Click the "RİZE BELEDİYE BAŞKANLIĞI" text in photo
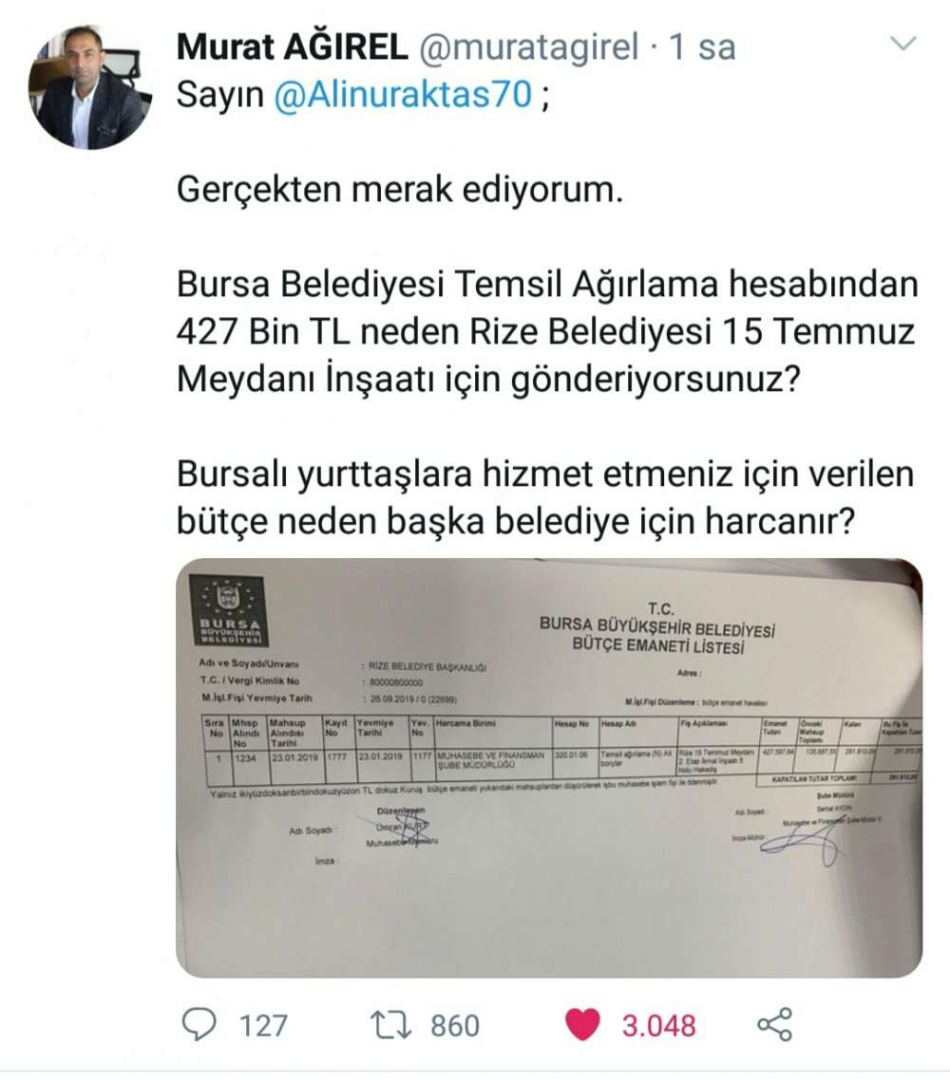The image size is (950, 1080). [x=427, y=667]
